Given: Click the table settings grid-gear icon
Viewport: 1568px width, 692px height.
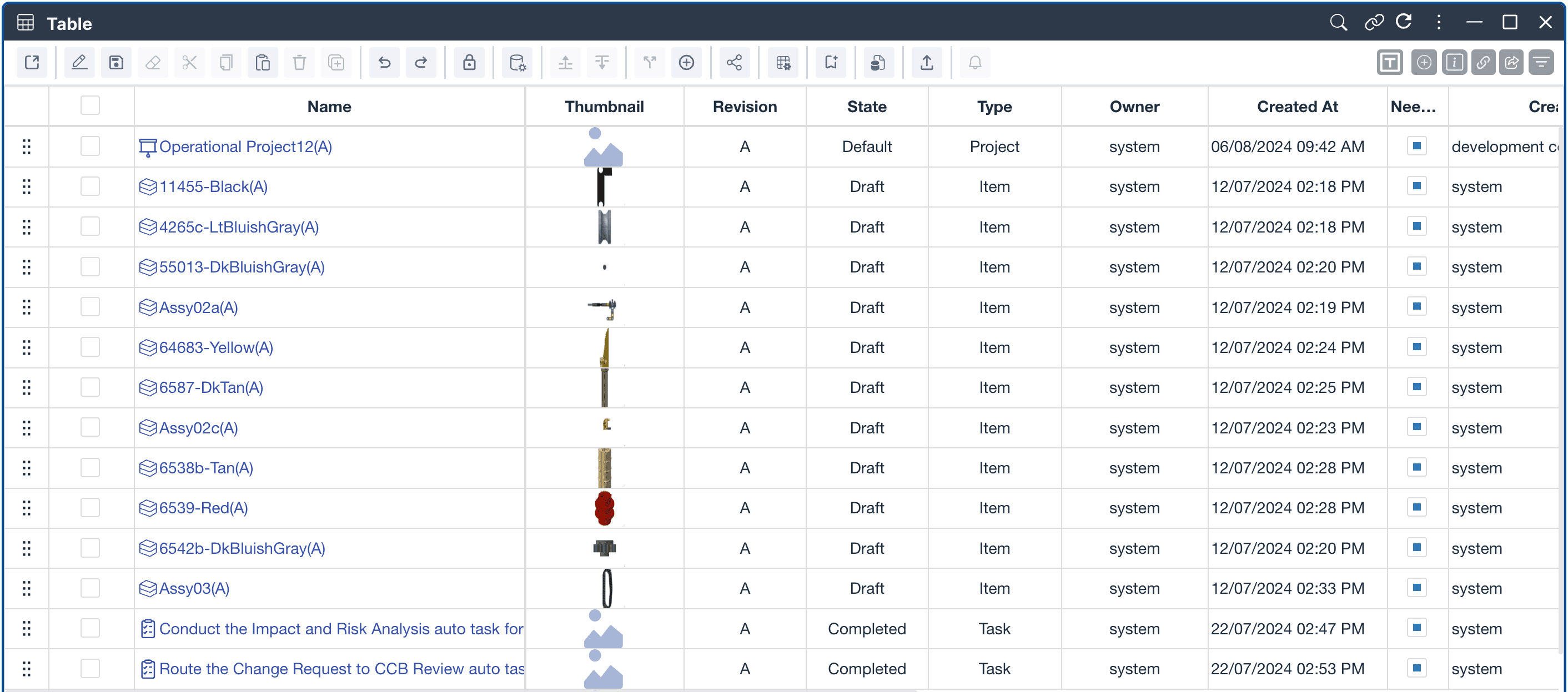Looking at the screenshot, I should click(783, 62).
